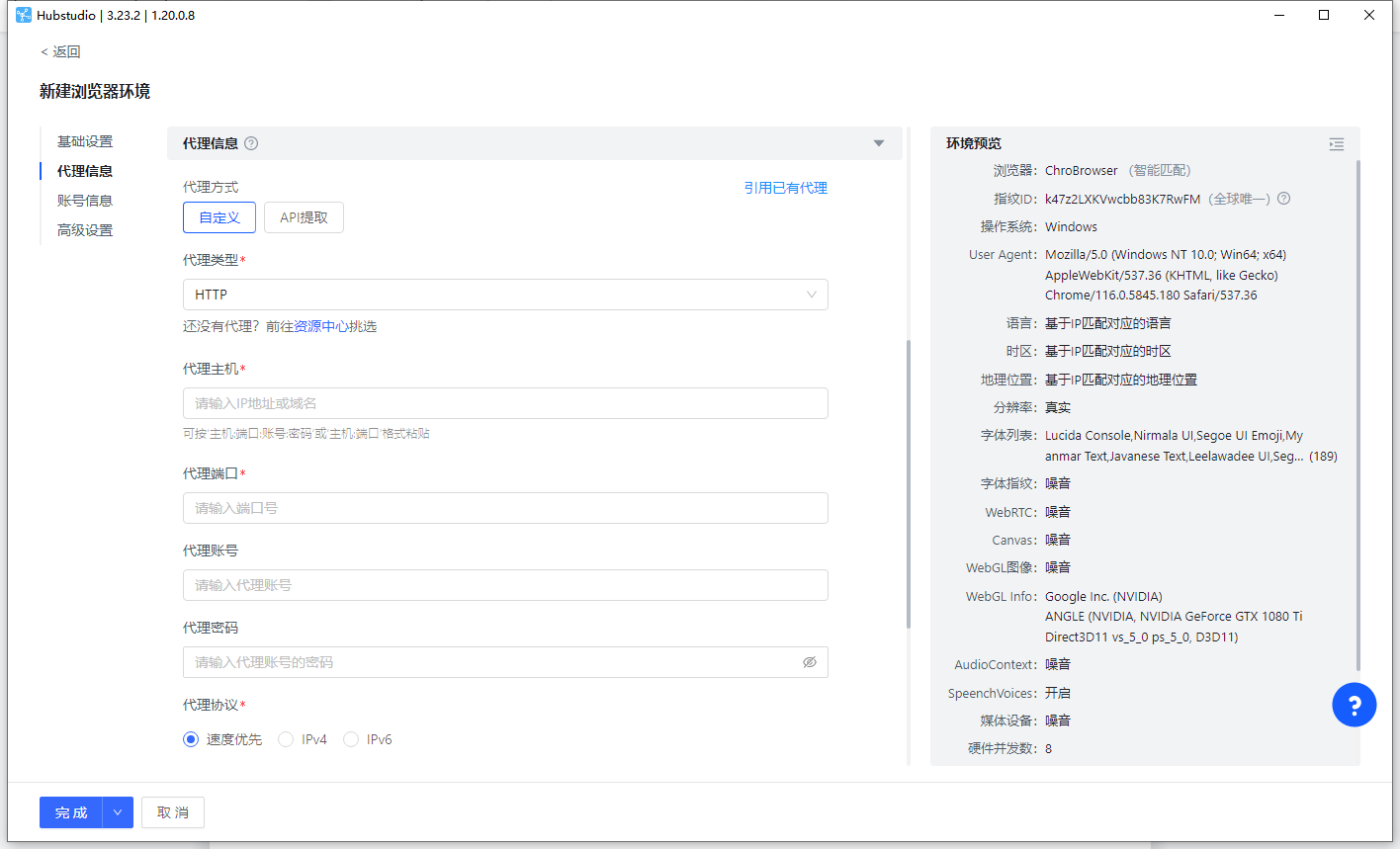The width and height of the screenshot is (1400, 849).
Task: Focus the 代理账号 input field
Action: pyautogui.click(x=505, y=585)
